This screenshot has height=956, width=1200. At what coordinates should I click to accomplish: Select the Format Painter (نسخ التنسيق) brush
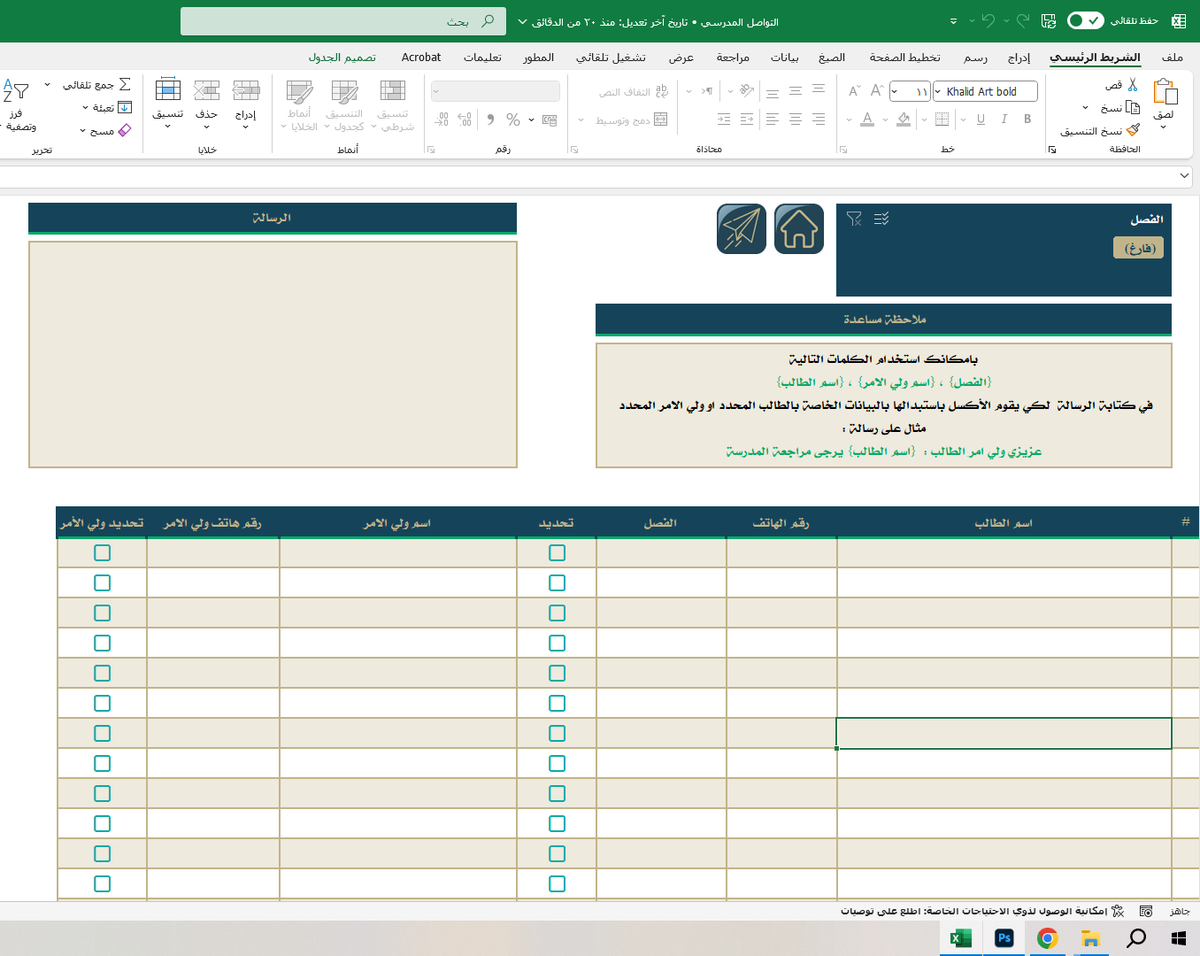click(x=1133, y=130)
